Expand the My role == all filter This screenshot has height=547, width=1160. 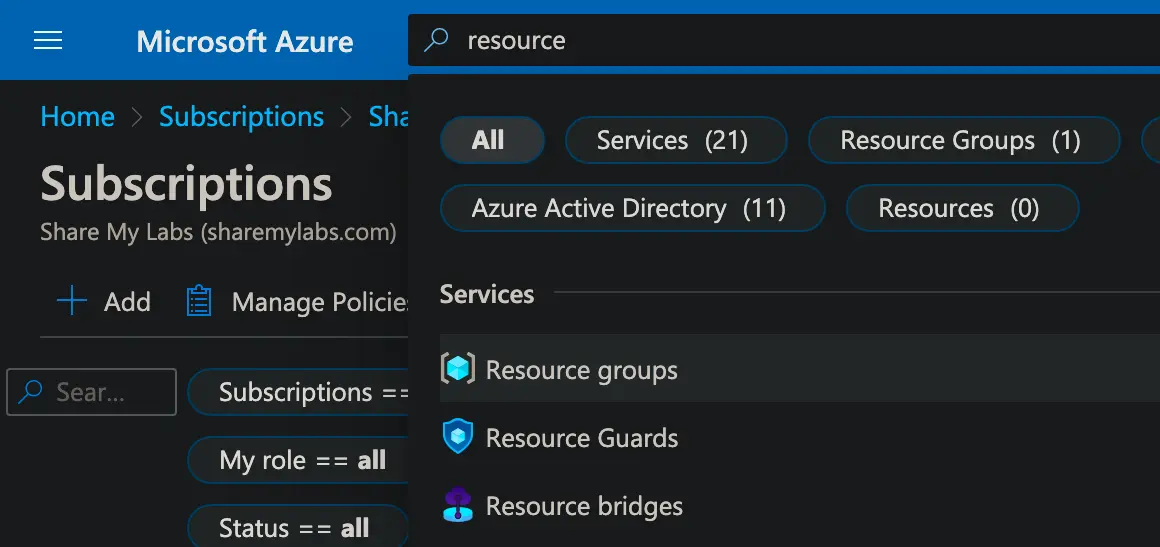click(301, 460)
